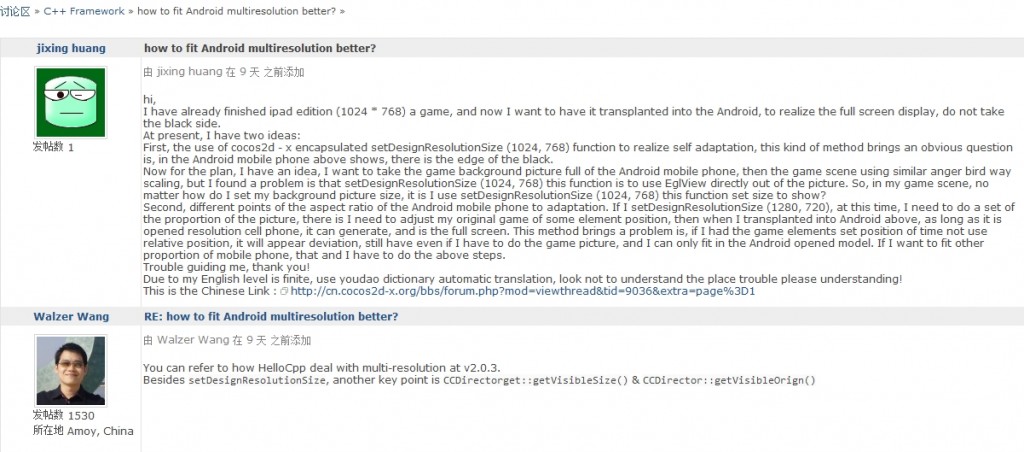Click setDesignResolutionSize code in Walzer's reply

[x=257, y=380]
